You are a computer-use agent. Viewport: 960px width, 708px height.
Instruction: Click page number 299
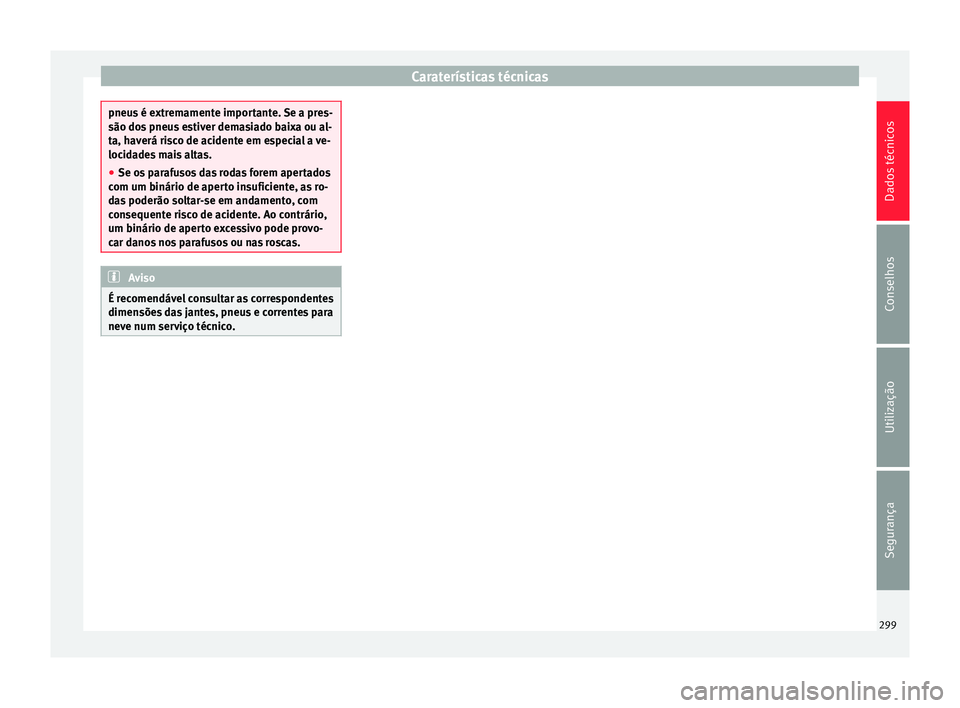[887, 625]
